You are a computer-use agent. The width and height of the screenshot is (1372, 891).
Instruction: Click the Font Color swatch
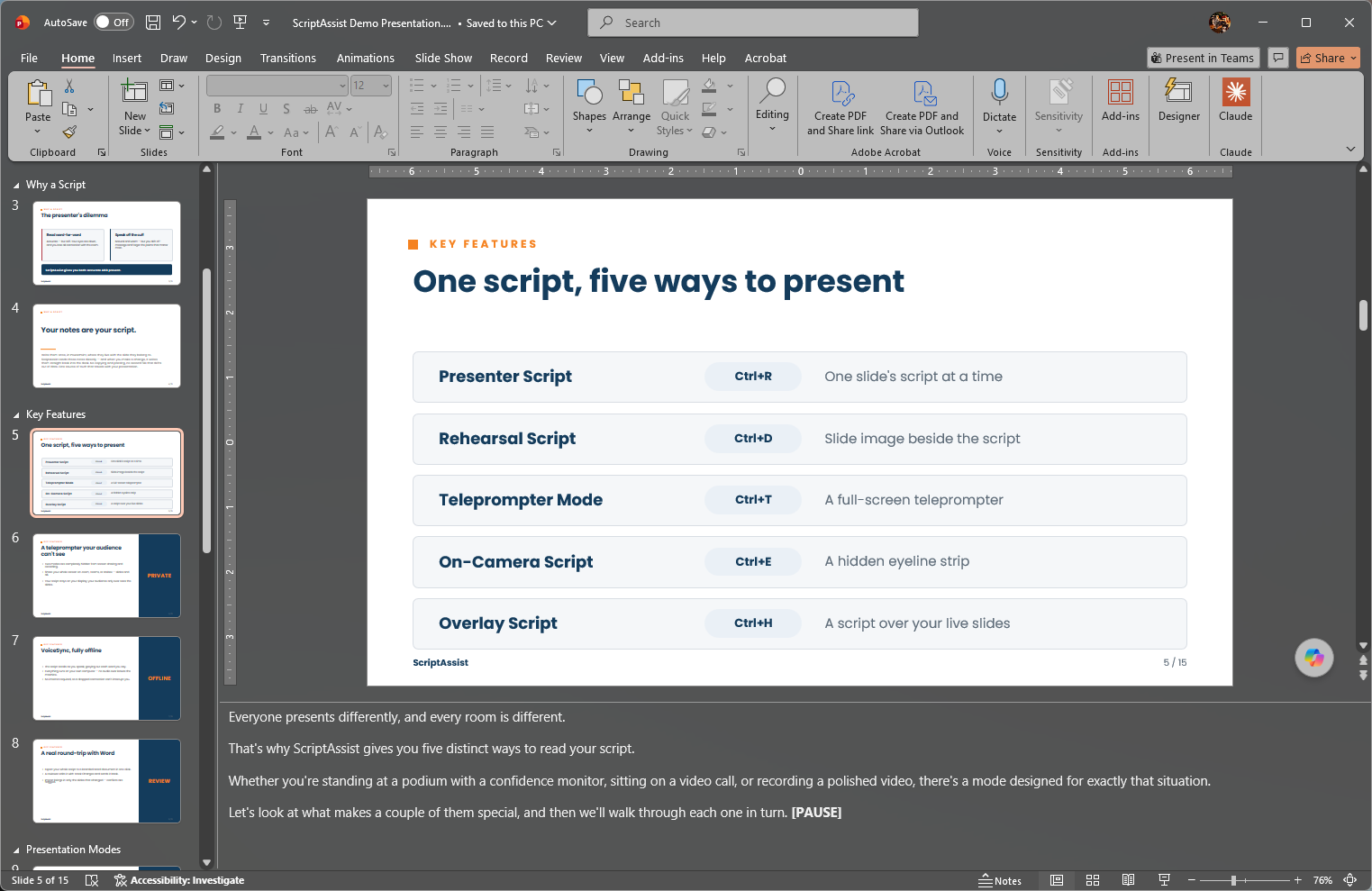tap(254, 132)
